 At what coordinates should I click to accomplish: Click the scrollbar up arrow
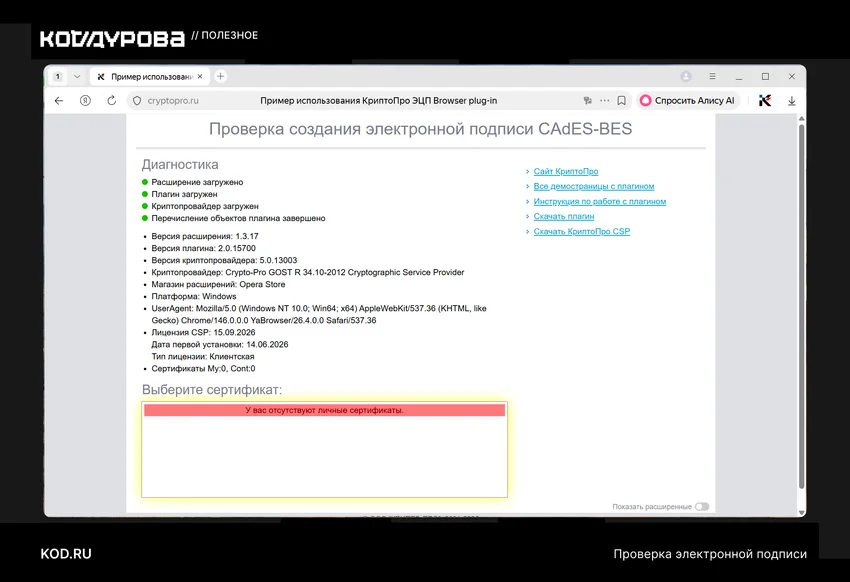click(x=801, y=118)
